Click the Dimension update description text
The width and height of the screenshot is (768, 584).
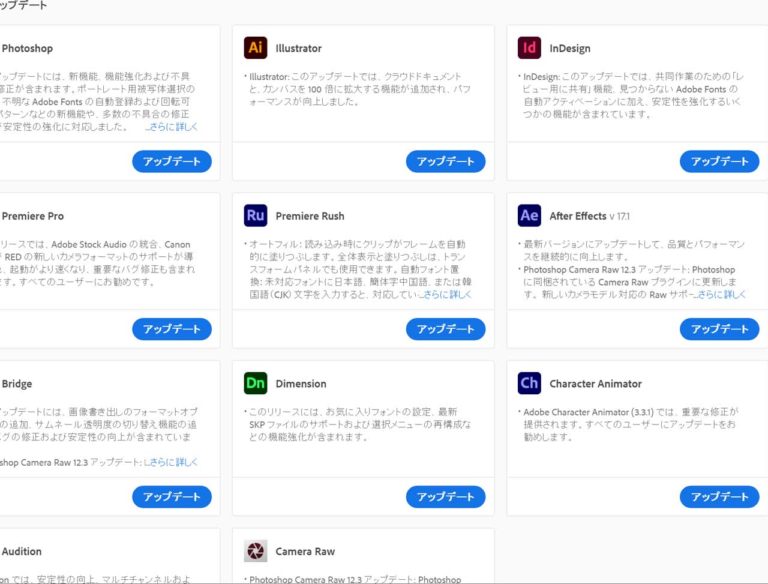358,424
